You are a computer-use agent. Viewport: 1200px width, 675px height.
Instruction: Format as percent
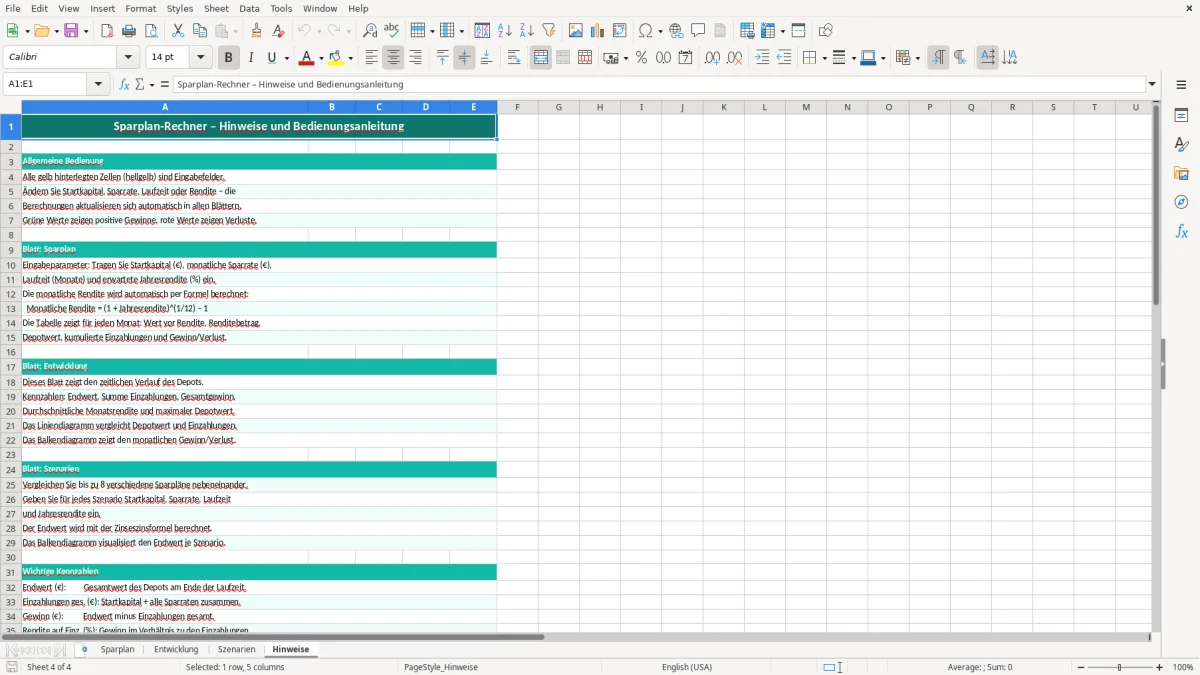pos(642,58)
